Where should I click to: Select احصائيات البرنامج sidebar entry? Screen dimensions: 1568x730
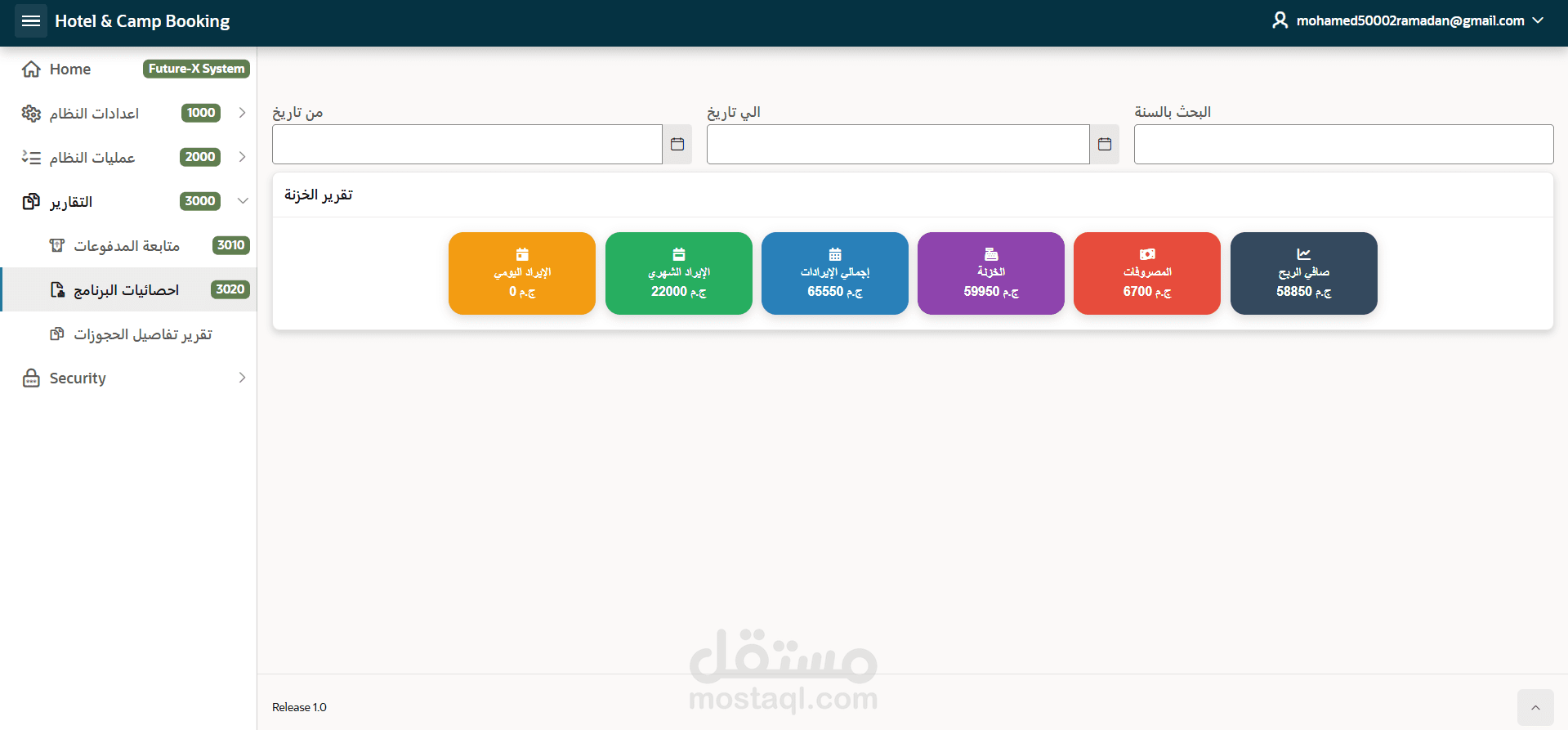(x=128, y=289)
